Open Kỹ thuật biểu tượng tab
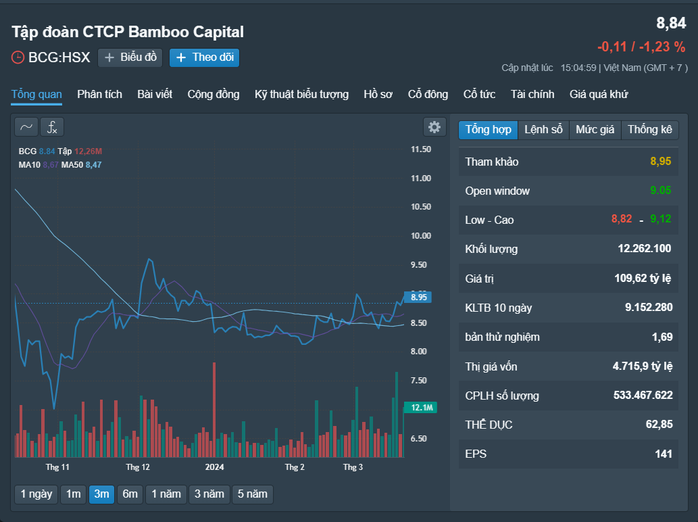698x522 pixels. point(301,94)
